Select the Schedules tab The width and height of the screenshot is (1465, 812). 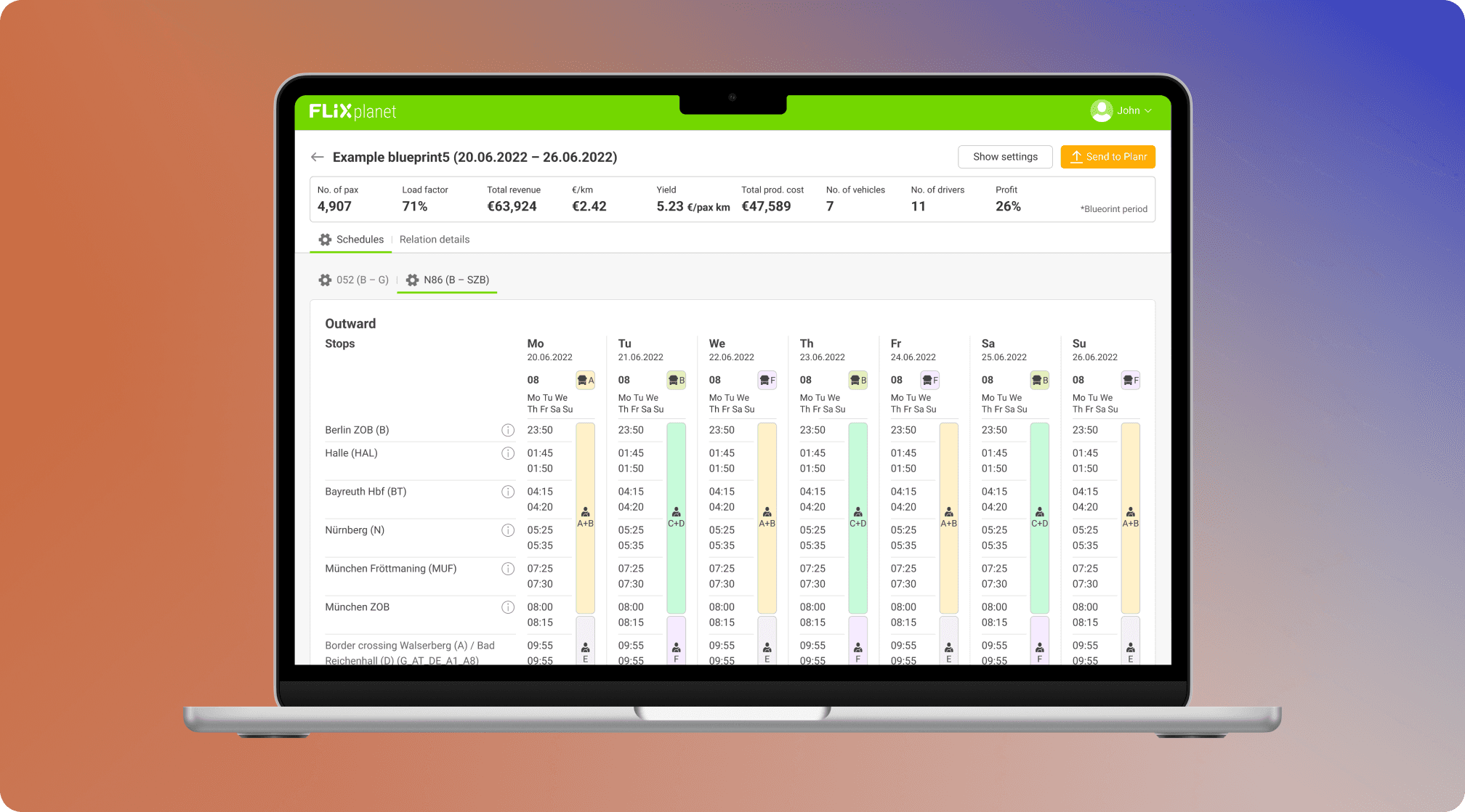click(359, 240)
